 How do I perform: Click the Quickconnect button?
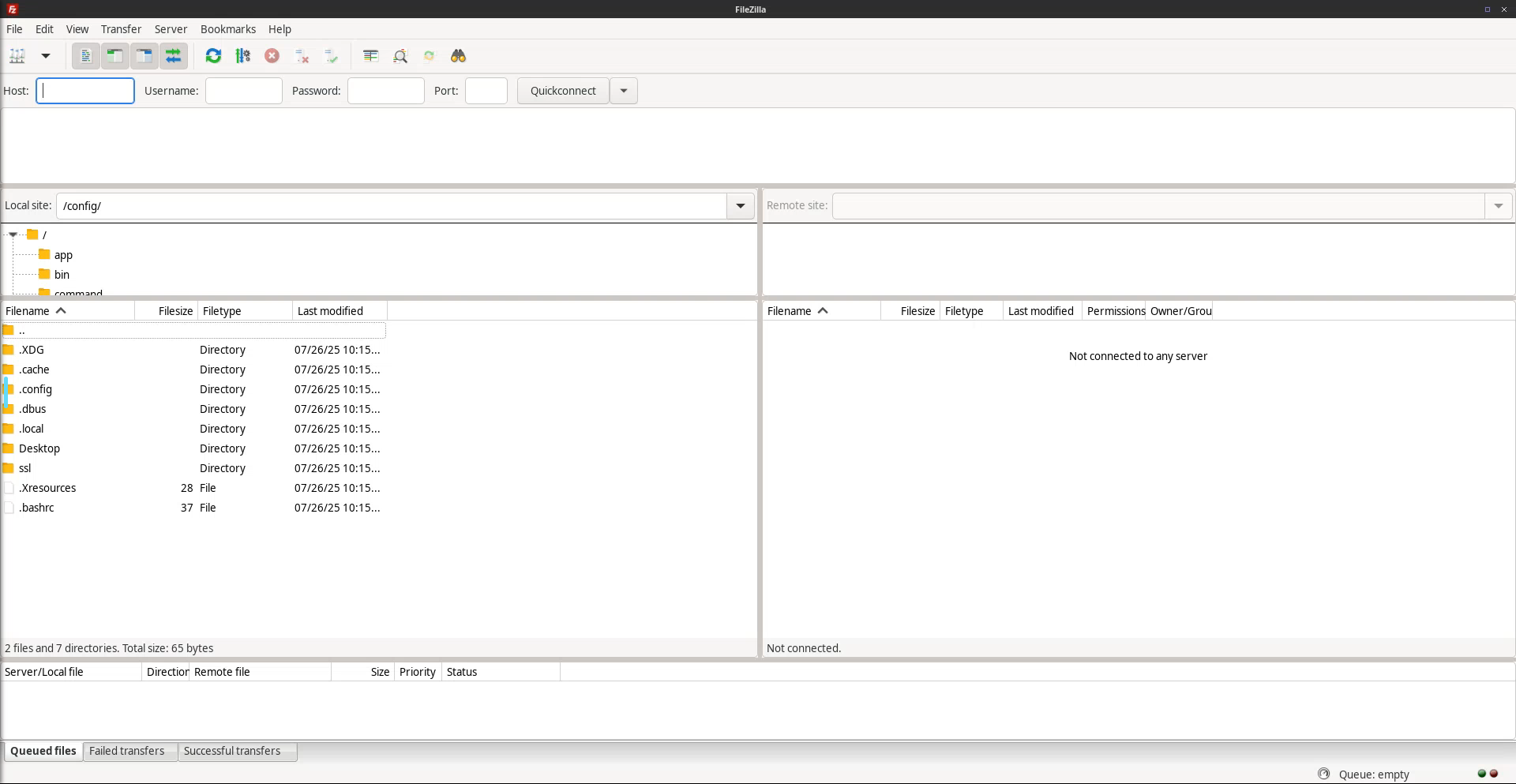[x=563, y=91]
